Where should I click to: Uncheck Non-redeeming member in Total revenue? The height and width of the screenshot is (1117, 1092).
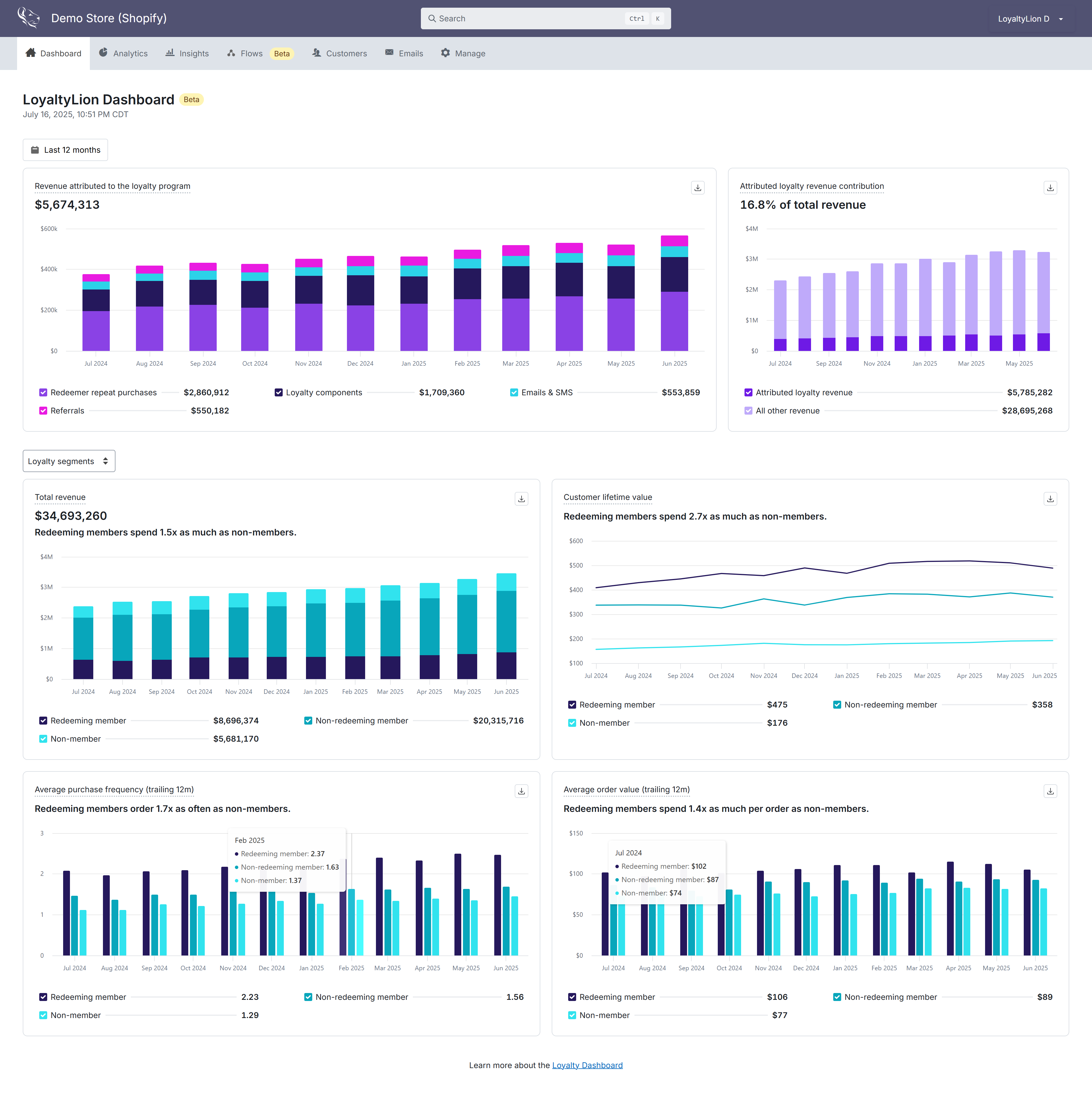(308, 721)
